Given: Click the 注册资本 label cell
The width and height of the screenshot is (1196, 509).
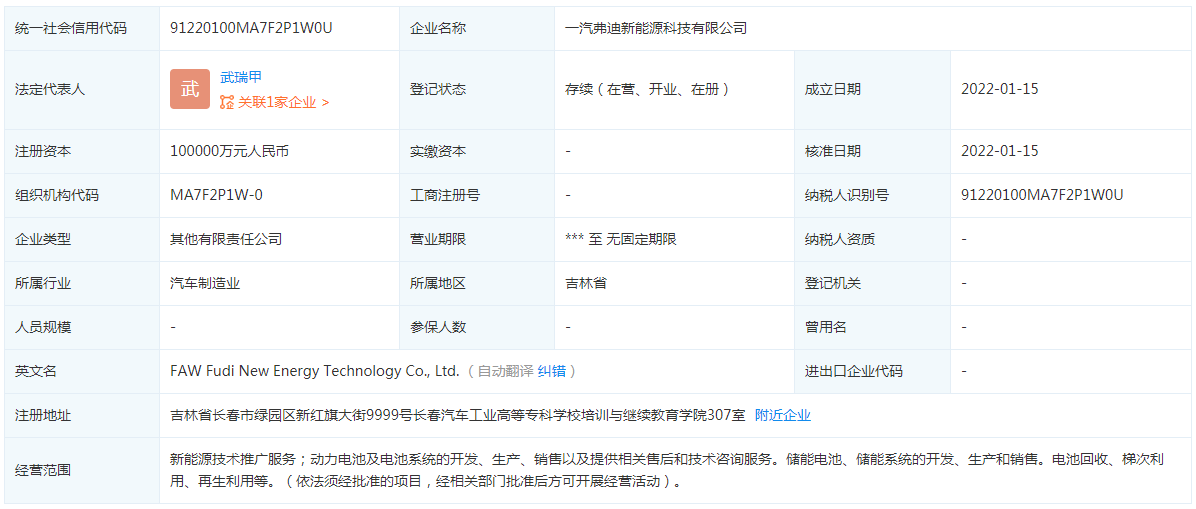Looking at the screenshot, I should click(x=82, y=151).
